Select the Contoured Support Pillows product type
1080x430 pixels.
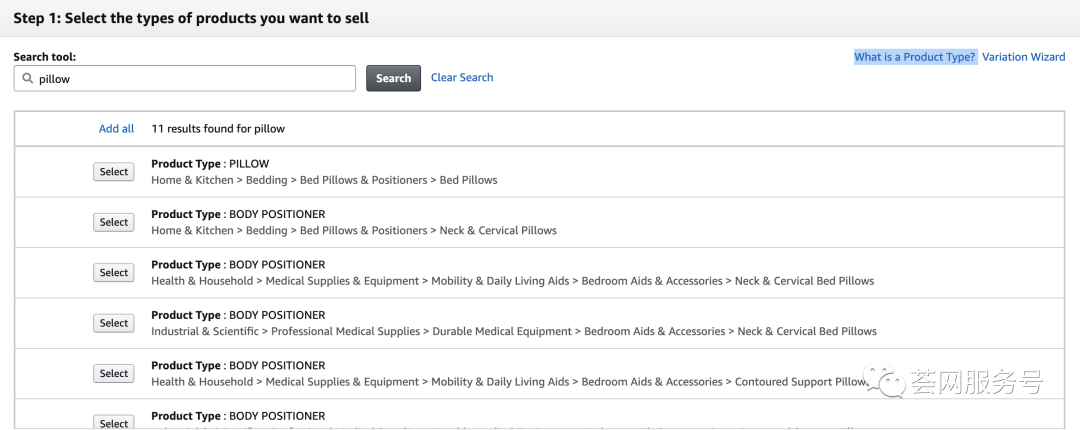[114, 374]
